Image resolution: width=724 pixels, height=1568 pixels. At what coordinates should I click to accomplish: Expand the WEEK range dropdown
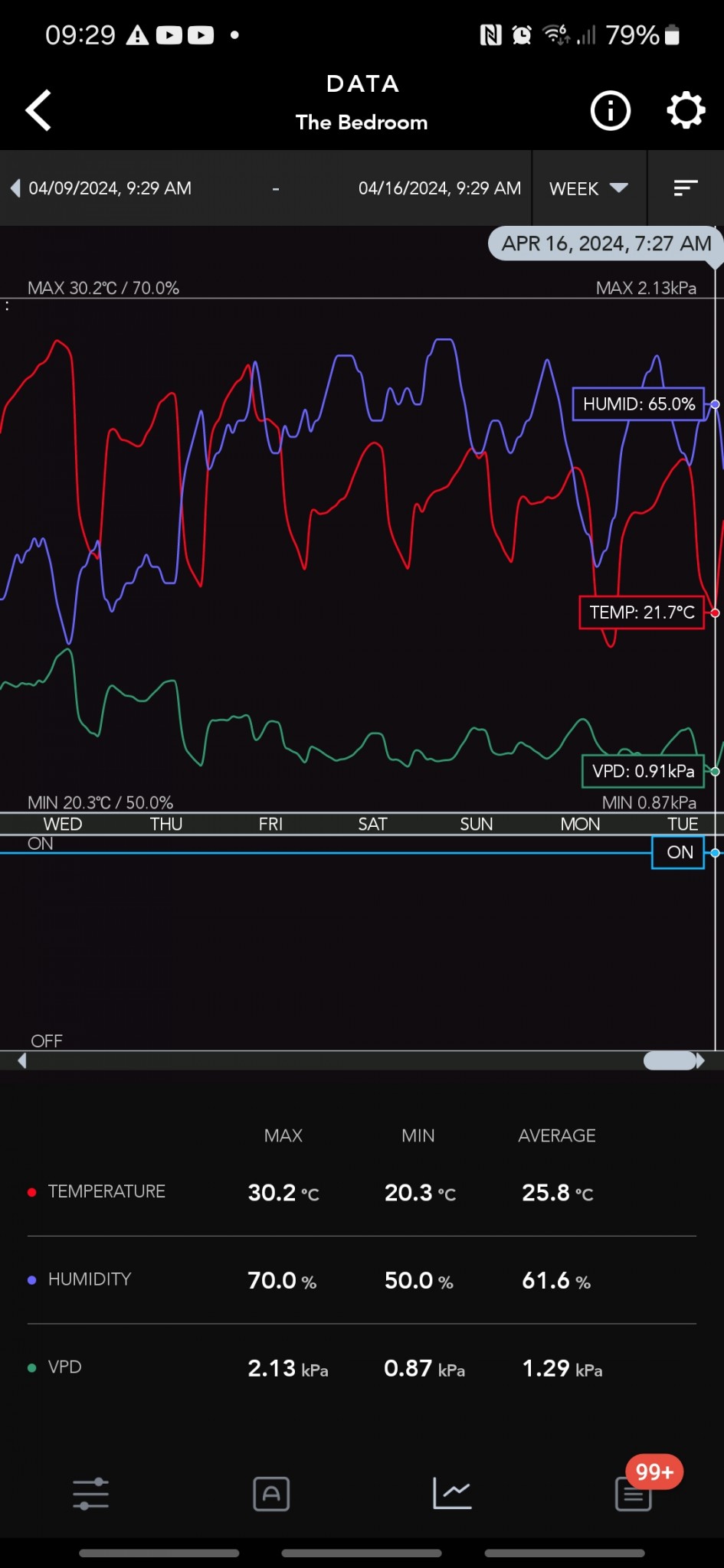tap(588, 188)
